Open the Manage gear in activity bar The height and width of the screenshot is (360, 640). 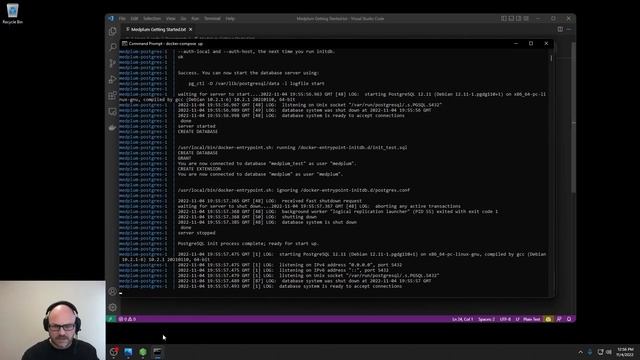coord(113,307)
